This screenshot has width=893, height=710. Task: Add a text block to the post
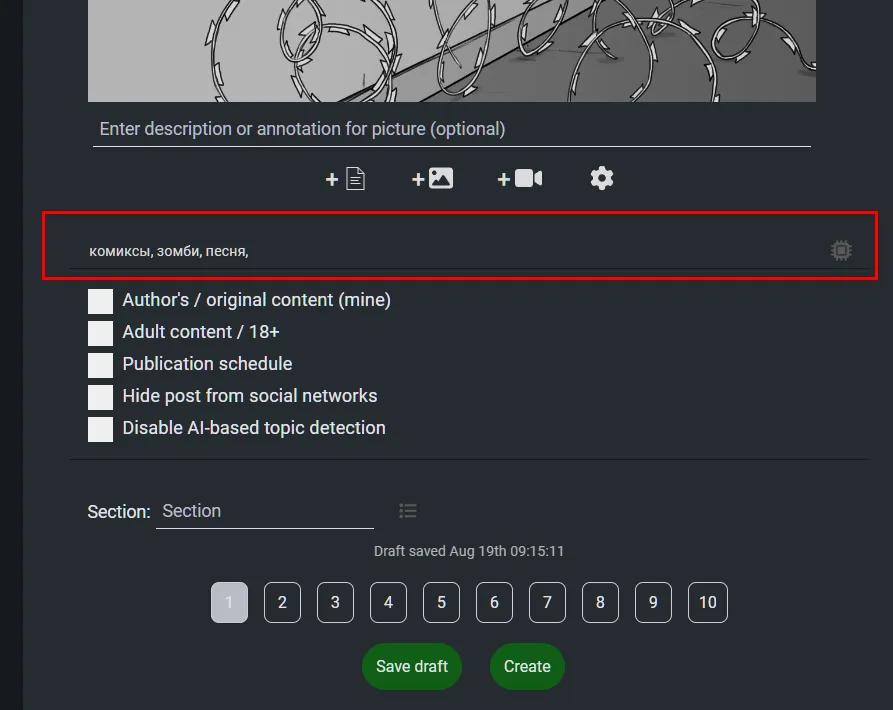[x=345, y=179]
